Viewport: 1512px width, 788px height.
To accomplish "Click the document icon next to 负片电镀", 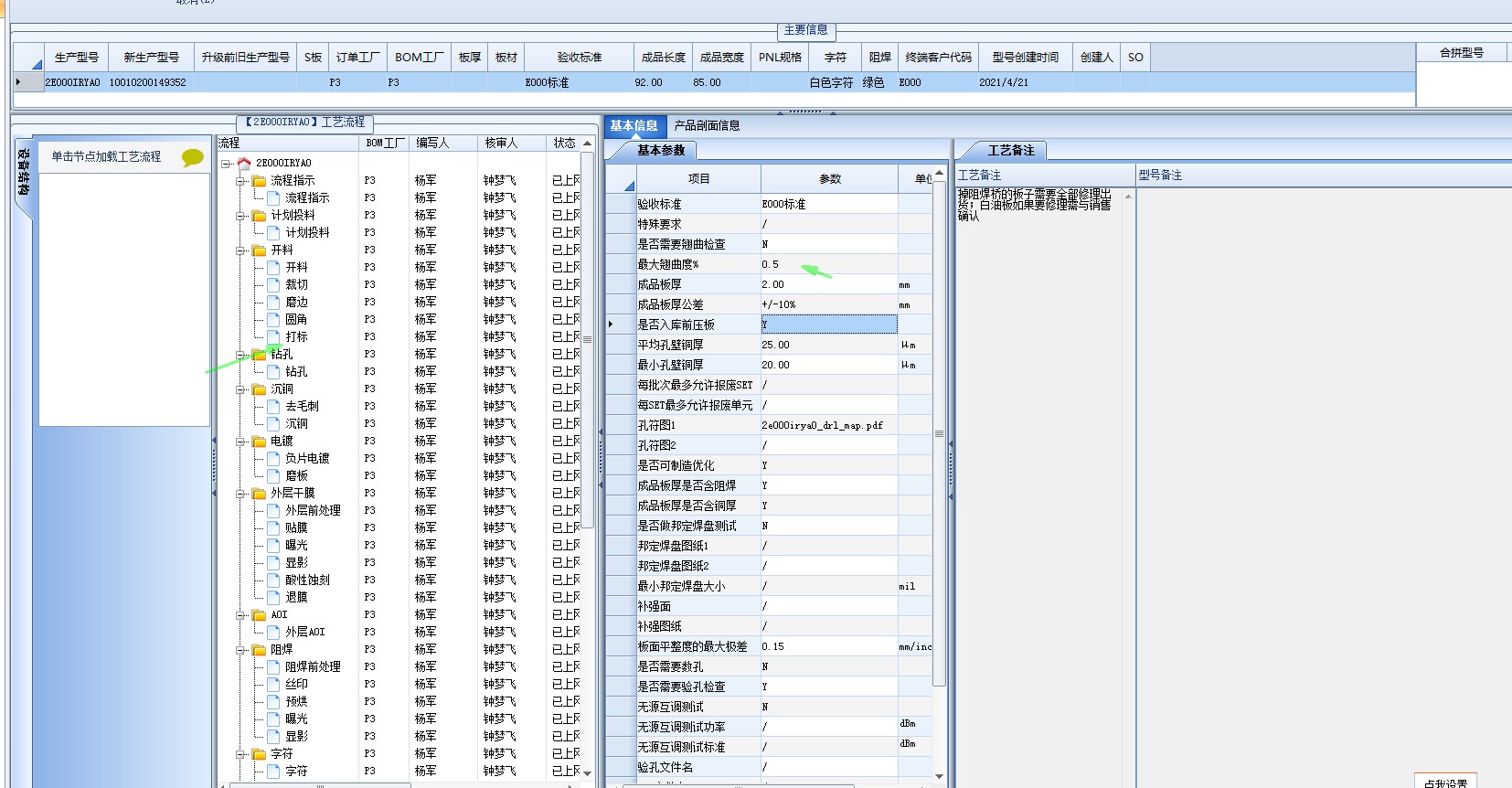I will pos(273,458).
